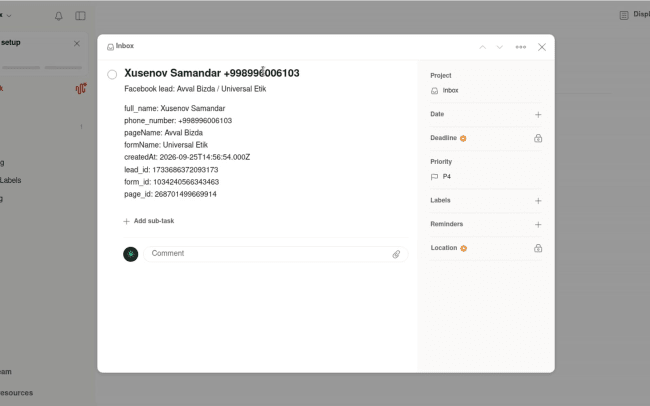Click the Labels field label in side panel
Screen dimensions: 650x406
coord(440,200)
